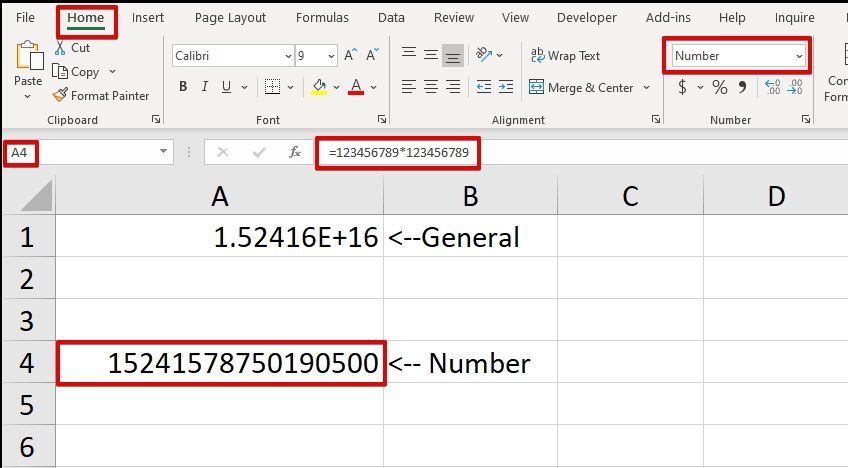Switch to the Page Layout tab
Viewport: 848px width, 468px height.
pos(230,17)
